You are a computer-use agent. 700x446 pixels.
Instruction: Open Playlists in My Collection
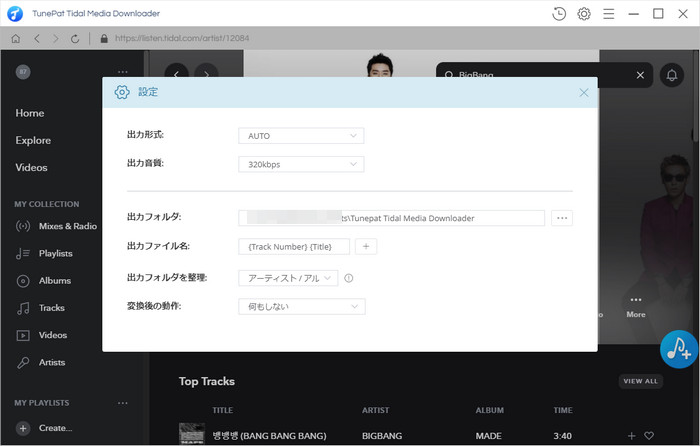(44, 253)
